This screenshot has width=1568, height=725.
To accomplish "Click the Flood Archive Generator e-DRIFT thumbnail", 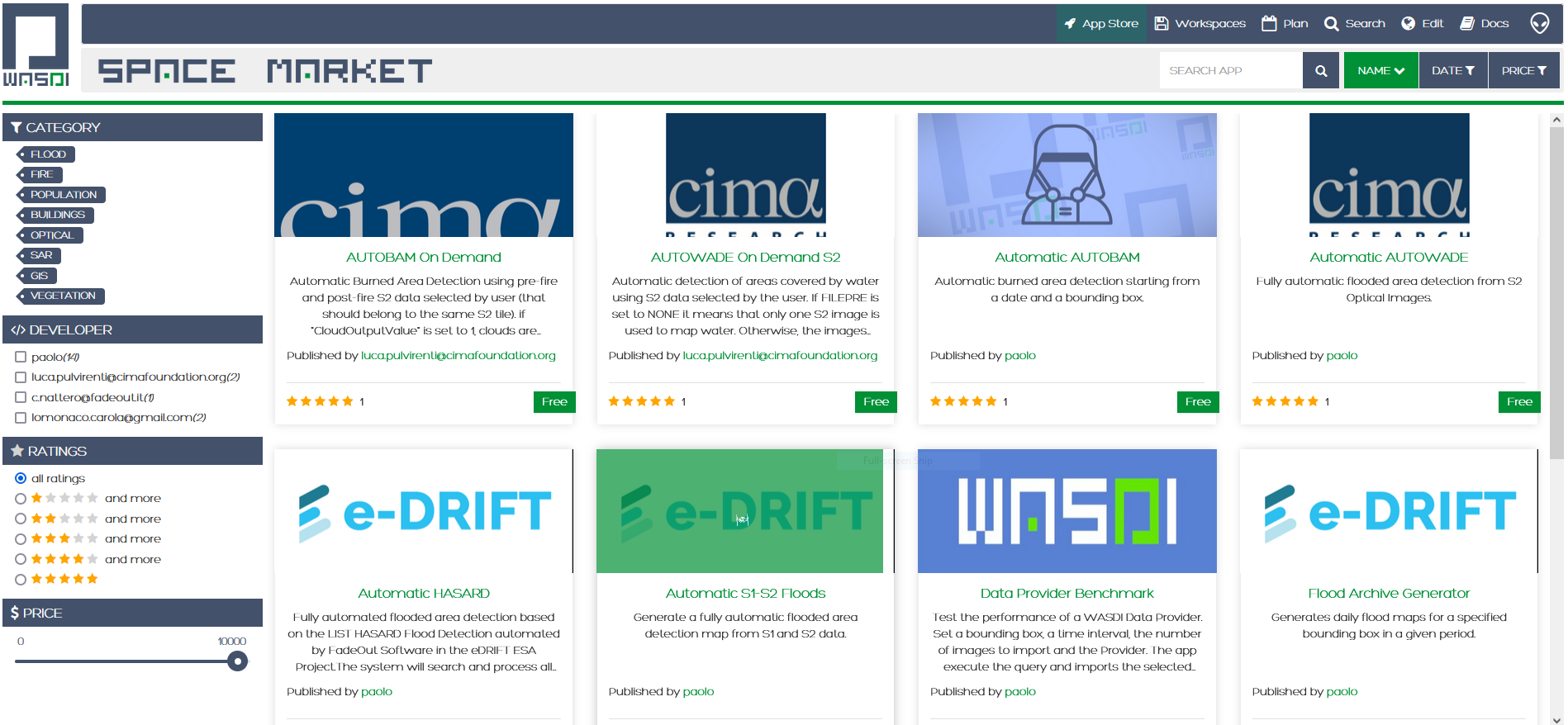I will click(x=1389, y=511).
